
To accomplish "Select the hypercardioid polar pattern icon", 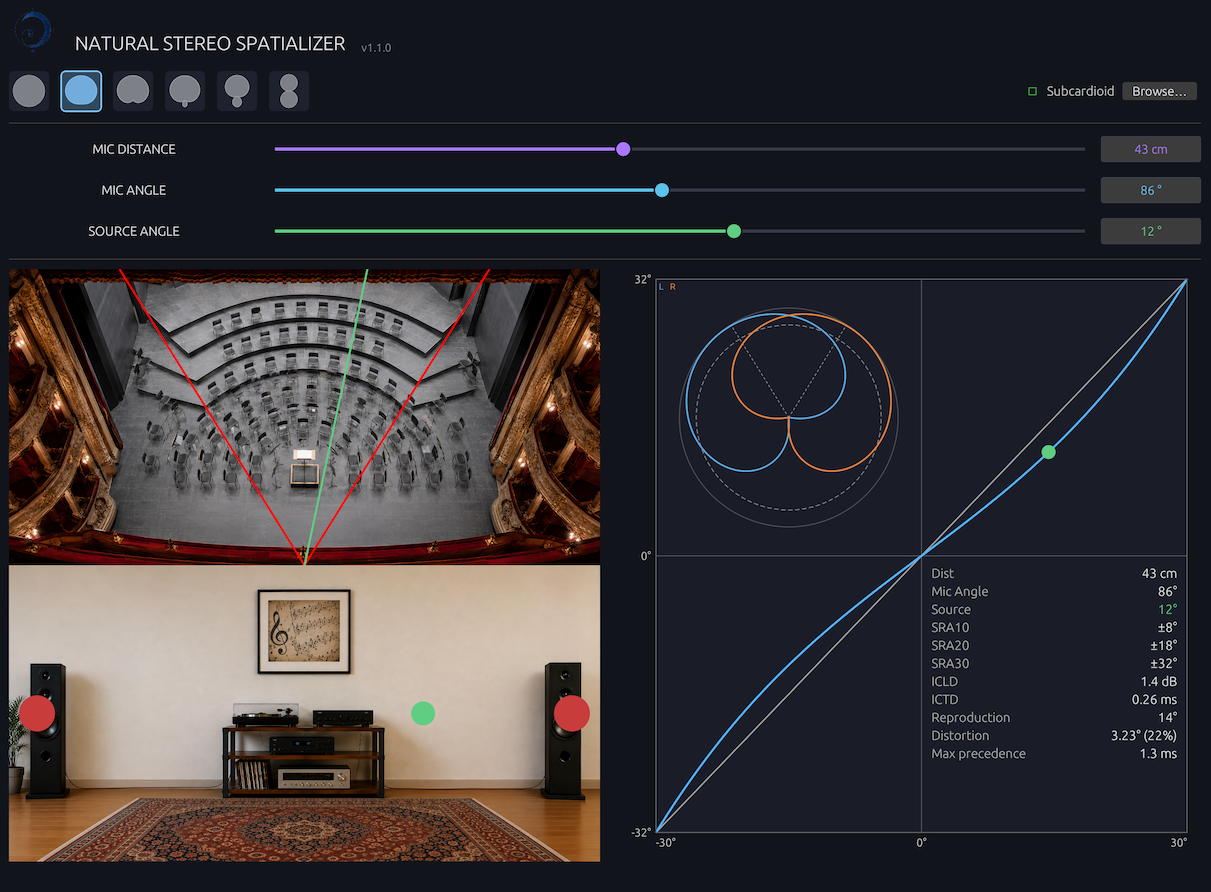I will [x=237, y=91].
